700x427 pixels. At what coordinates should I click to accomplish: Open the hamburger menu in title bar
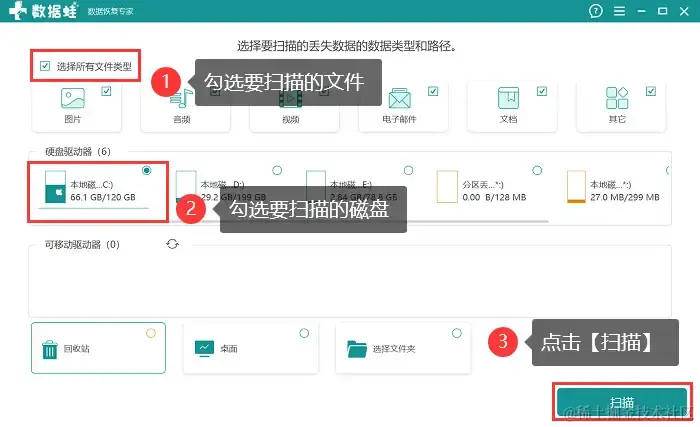(619, 11)
